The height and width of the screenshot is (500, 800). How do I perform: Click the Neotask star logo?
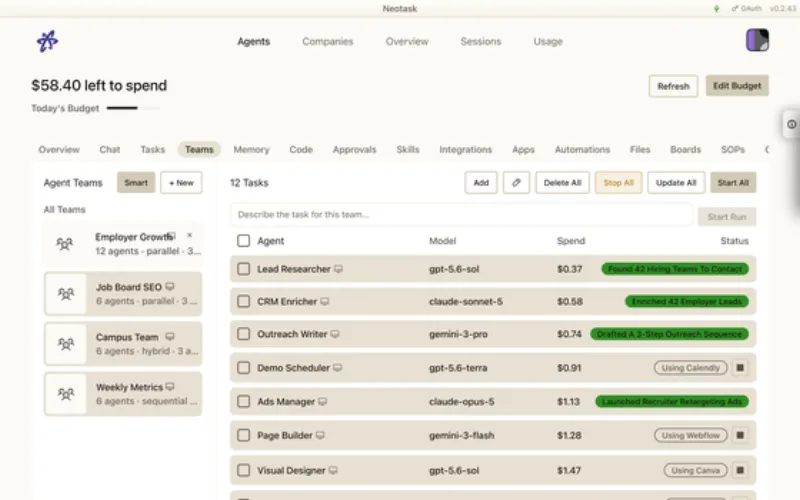pos(47,41)
